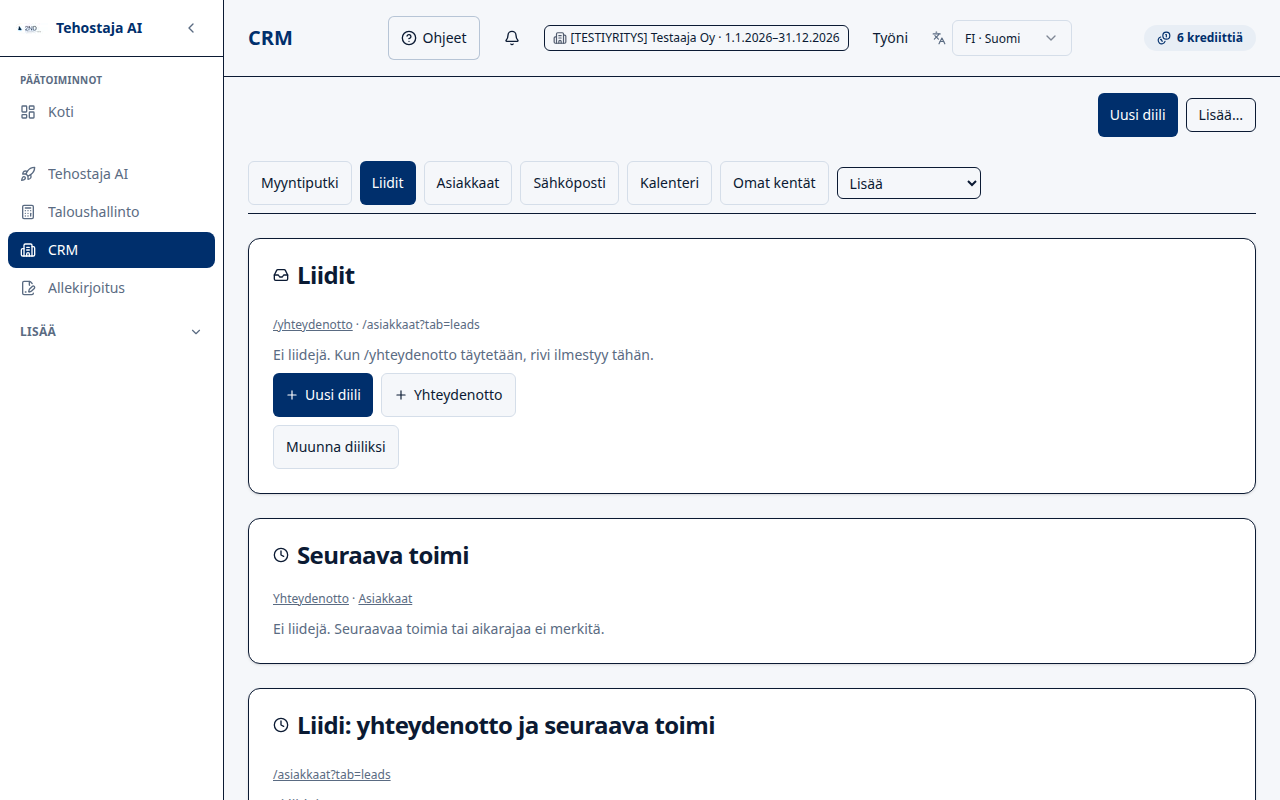Follow the /yhteydenotto link under Liidit
Viewport: 1280px width, 800px height.
pos(313,325)
